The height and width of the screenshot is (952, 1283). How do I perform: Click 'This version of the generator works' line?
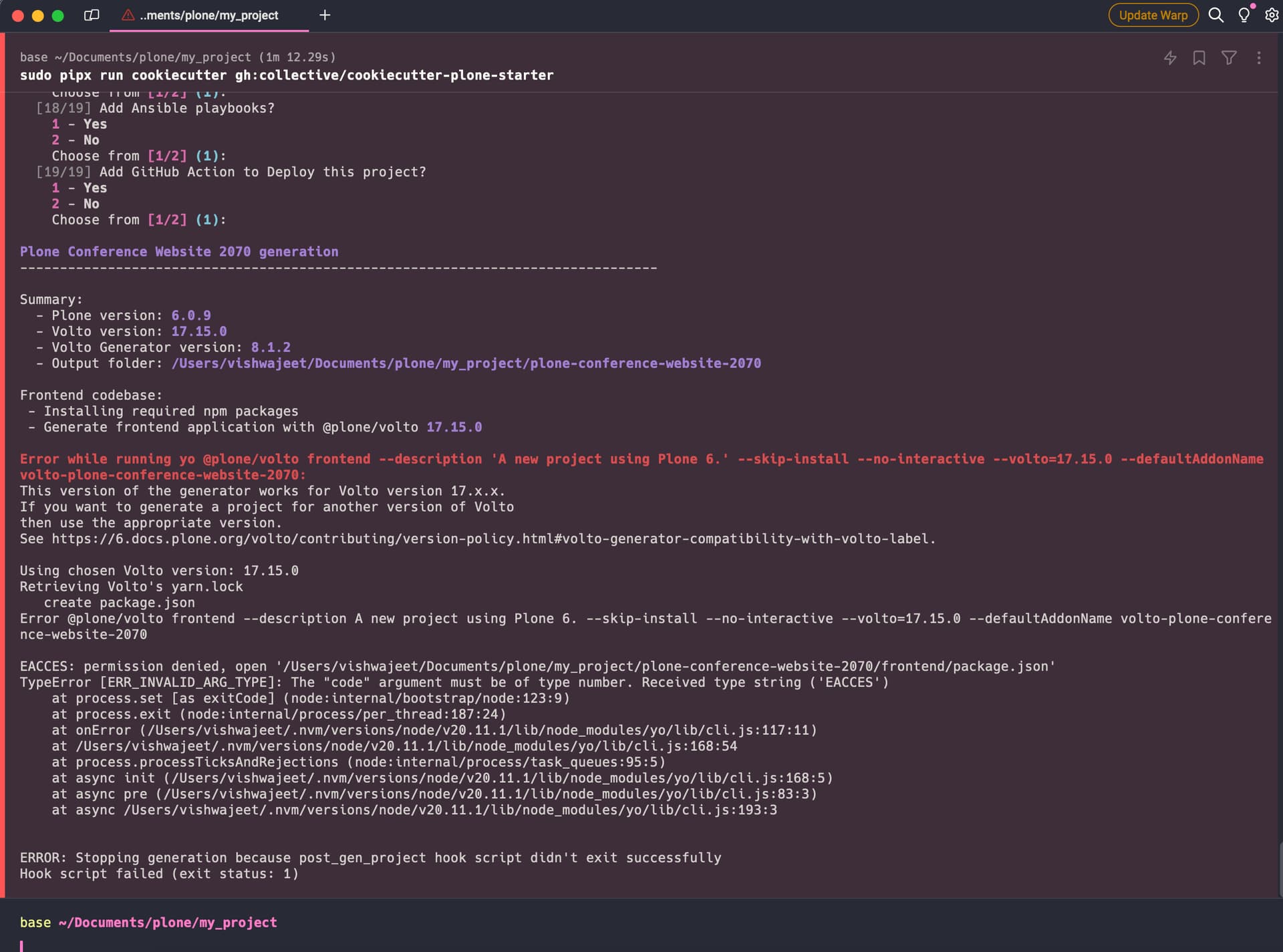[x=263, y=491]
